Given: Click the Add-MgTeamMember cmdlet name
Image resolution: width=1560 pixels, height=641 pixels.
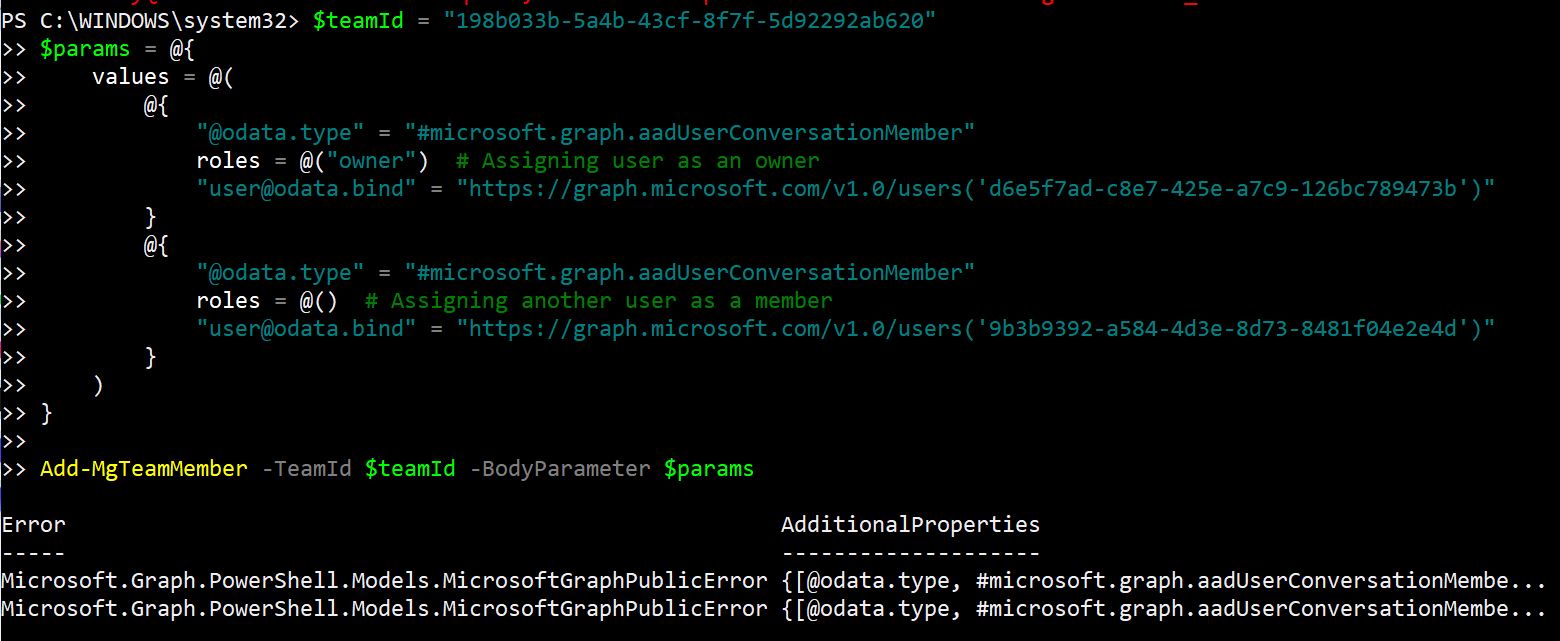Looking at the screenshot, I should coord(143,469).
